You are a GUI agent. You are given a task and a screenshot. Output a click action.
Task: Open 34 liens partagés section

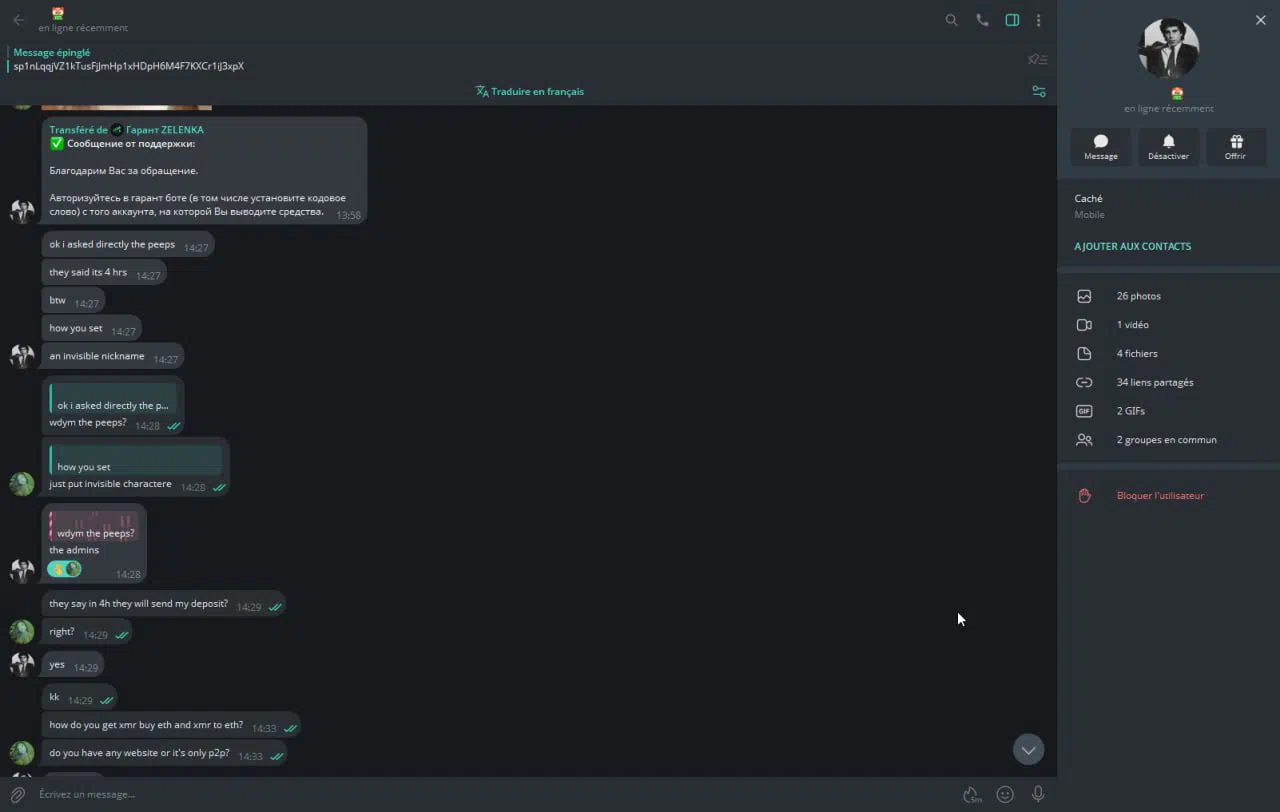(x=1154, y=382)
